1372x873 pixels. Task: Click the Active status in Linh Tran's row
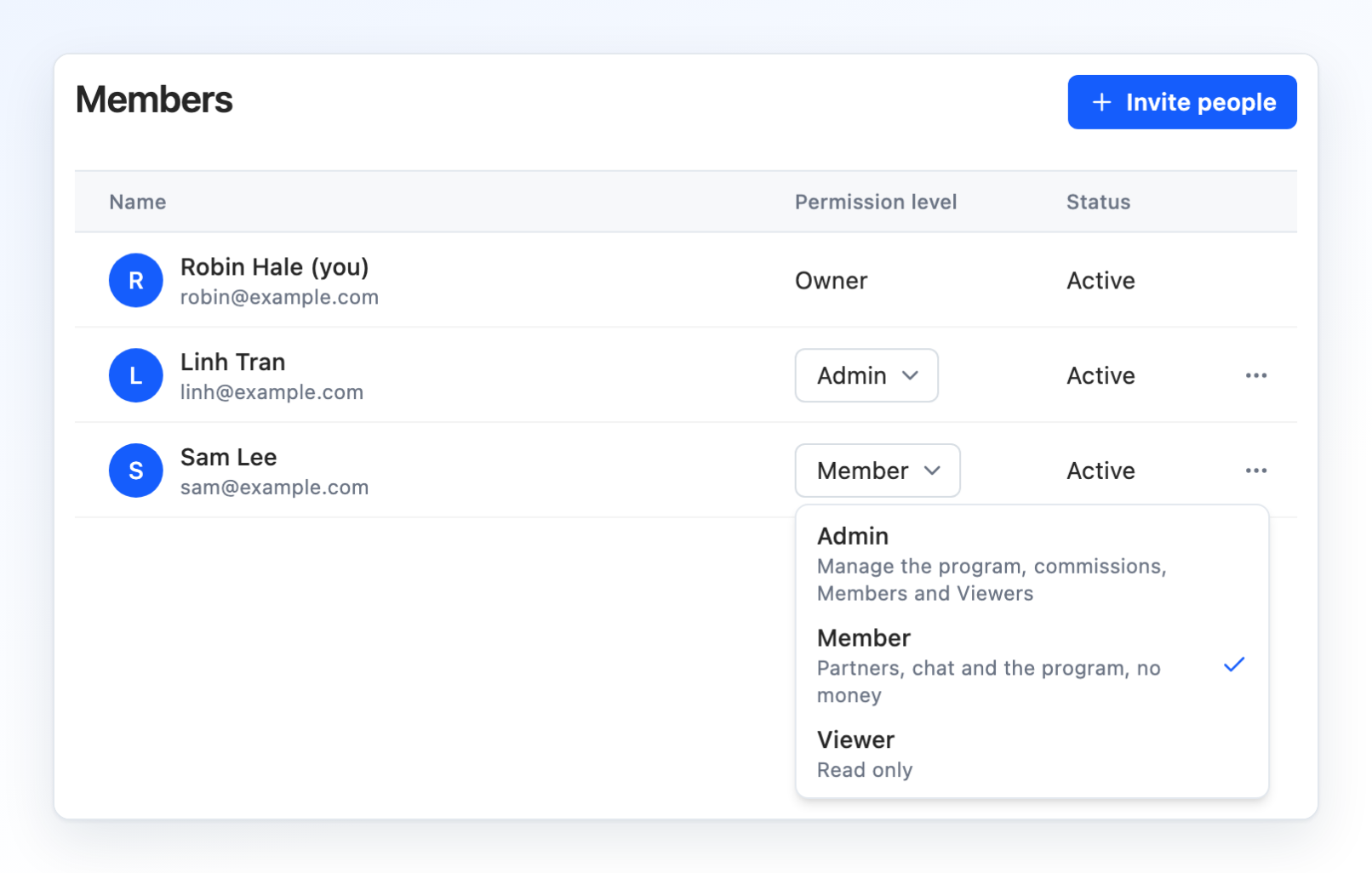1100,375
